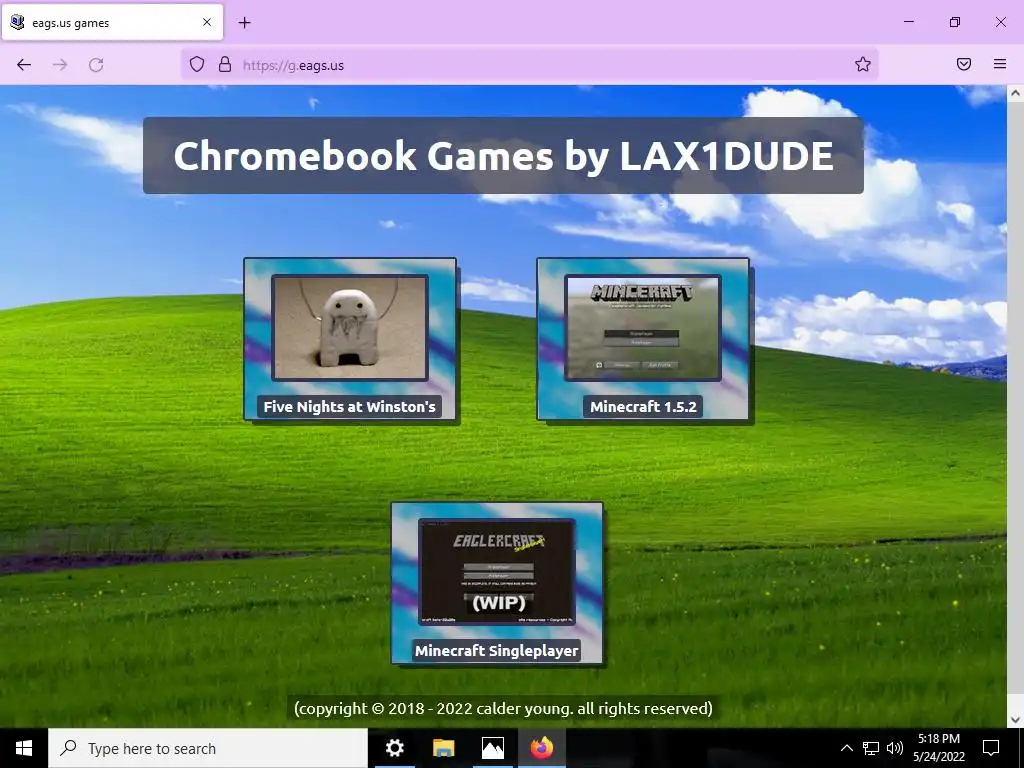Go back using the browser back arrow
The width and height of the screenshot is (1024, 768).
pos(24,65)
